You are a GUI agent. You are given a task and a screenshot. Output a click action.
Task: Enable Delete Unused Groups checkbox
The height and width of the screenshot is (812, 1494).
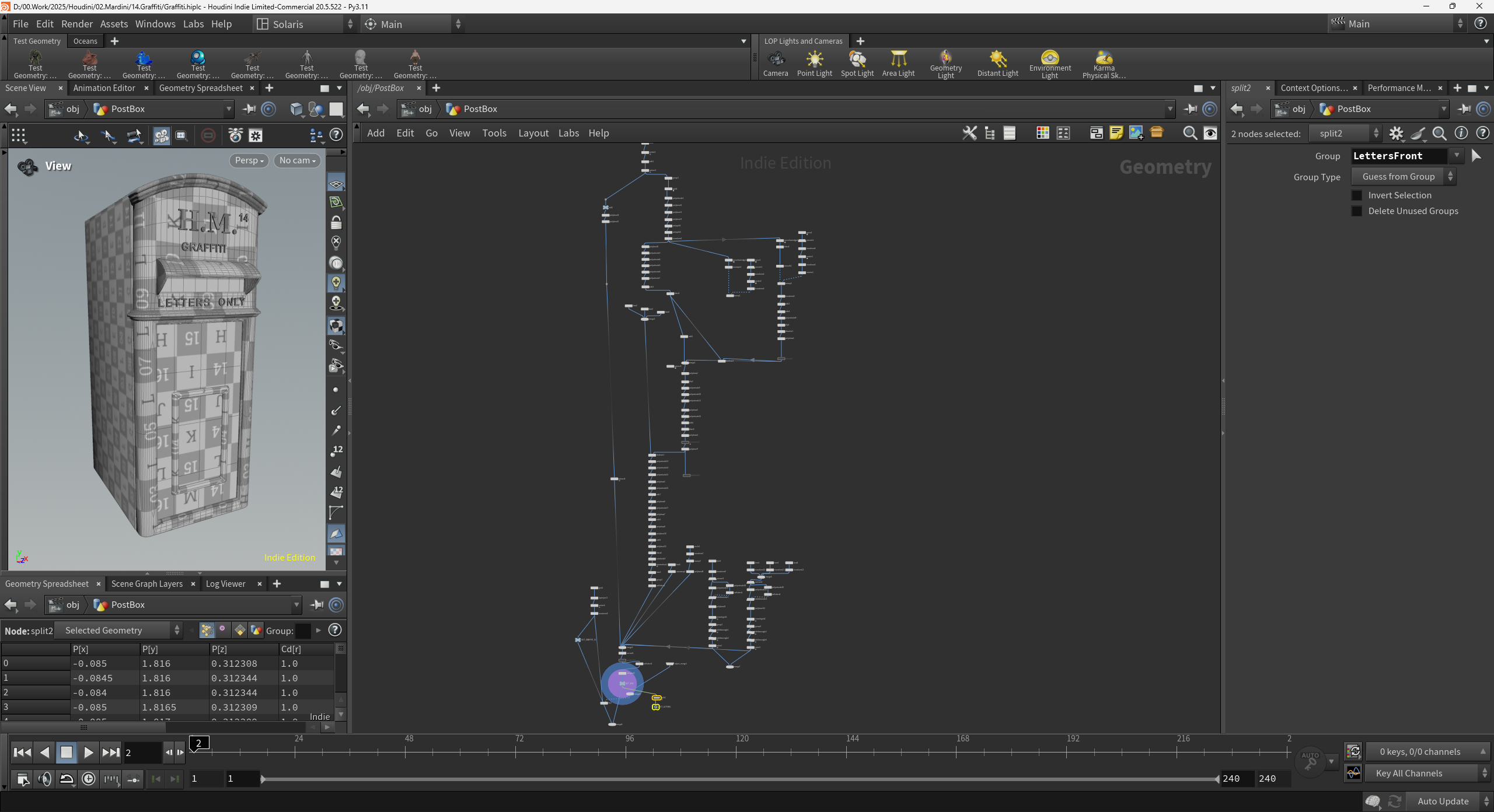pyautogui.click(x=1357, y=211)
